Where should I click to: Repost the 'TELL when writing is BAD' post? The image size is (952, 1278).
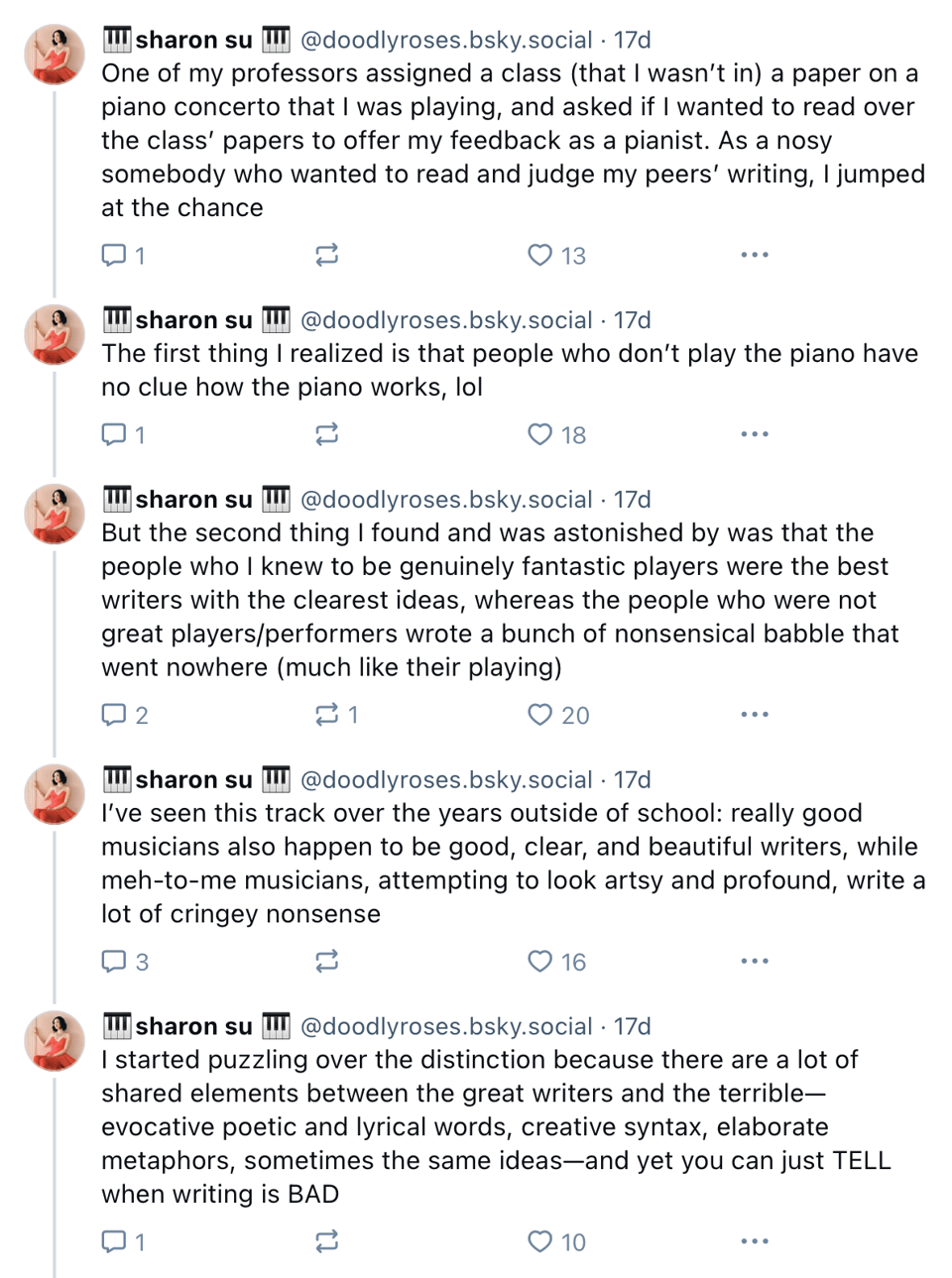click(x=327, y=1241)
